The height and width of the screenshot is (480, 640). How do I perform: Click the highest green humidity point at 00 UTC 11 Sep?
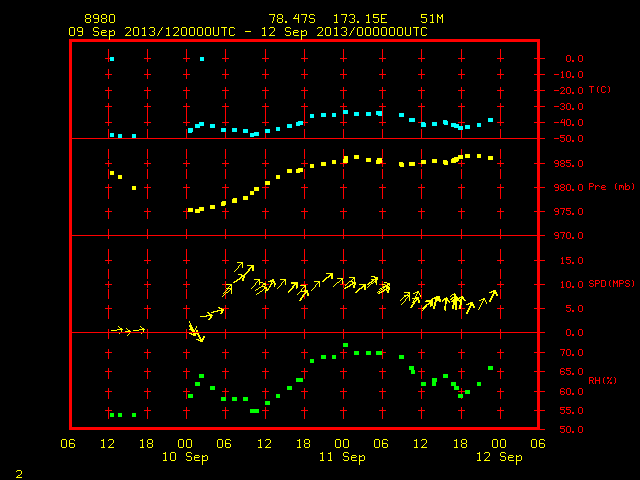(345, 345)
